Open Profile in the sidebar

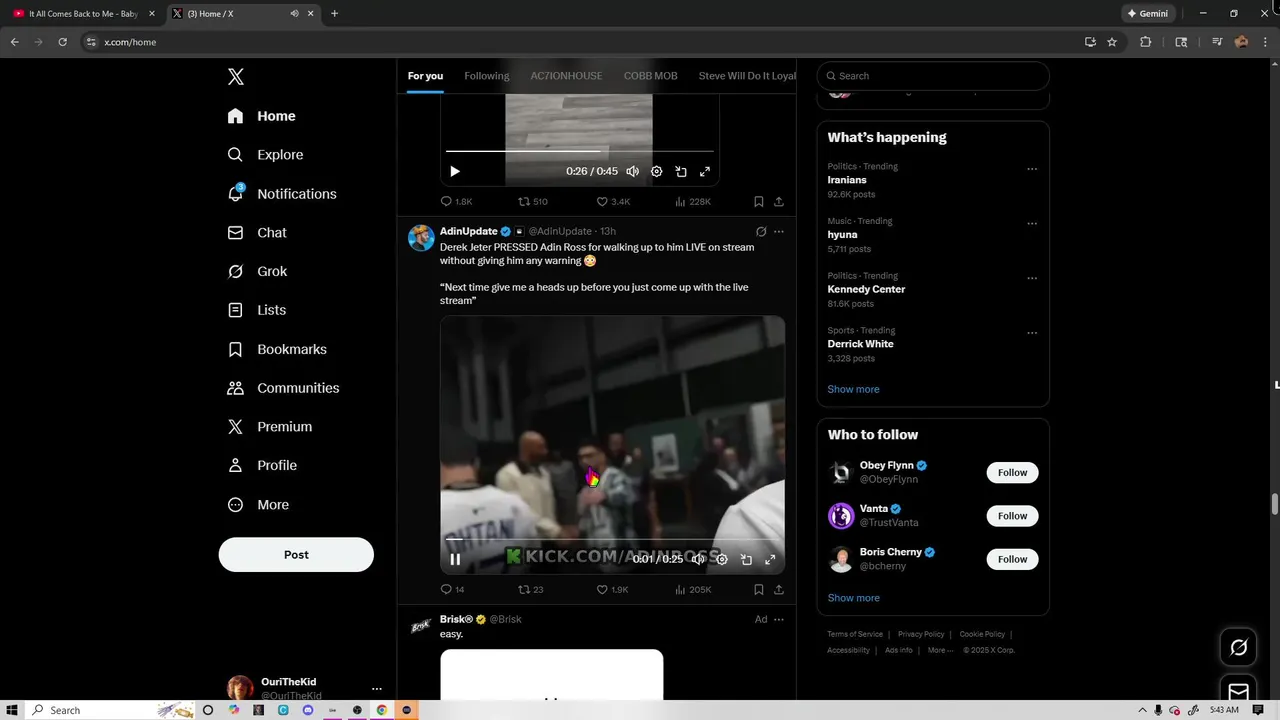point(262,465)
